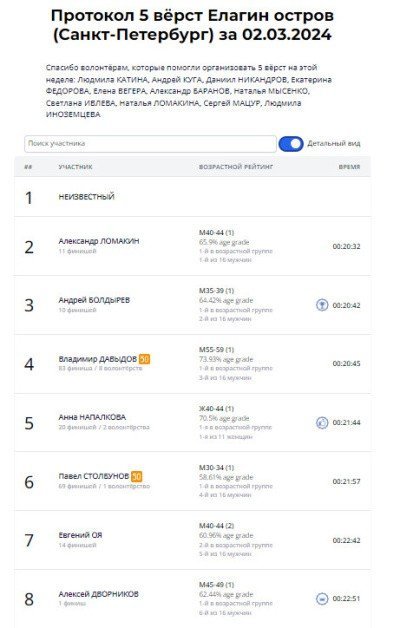Focus the Поиск участника search field
Screen dimensions: 400x628
coord(150,144)
